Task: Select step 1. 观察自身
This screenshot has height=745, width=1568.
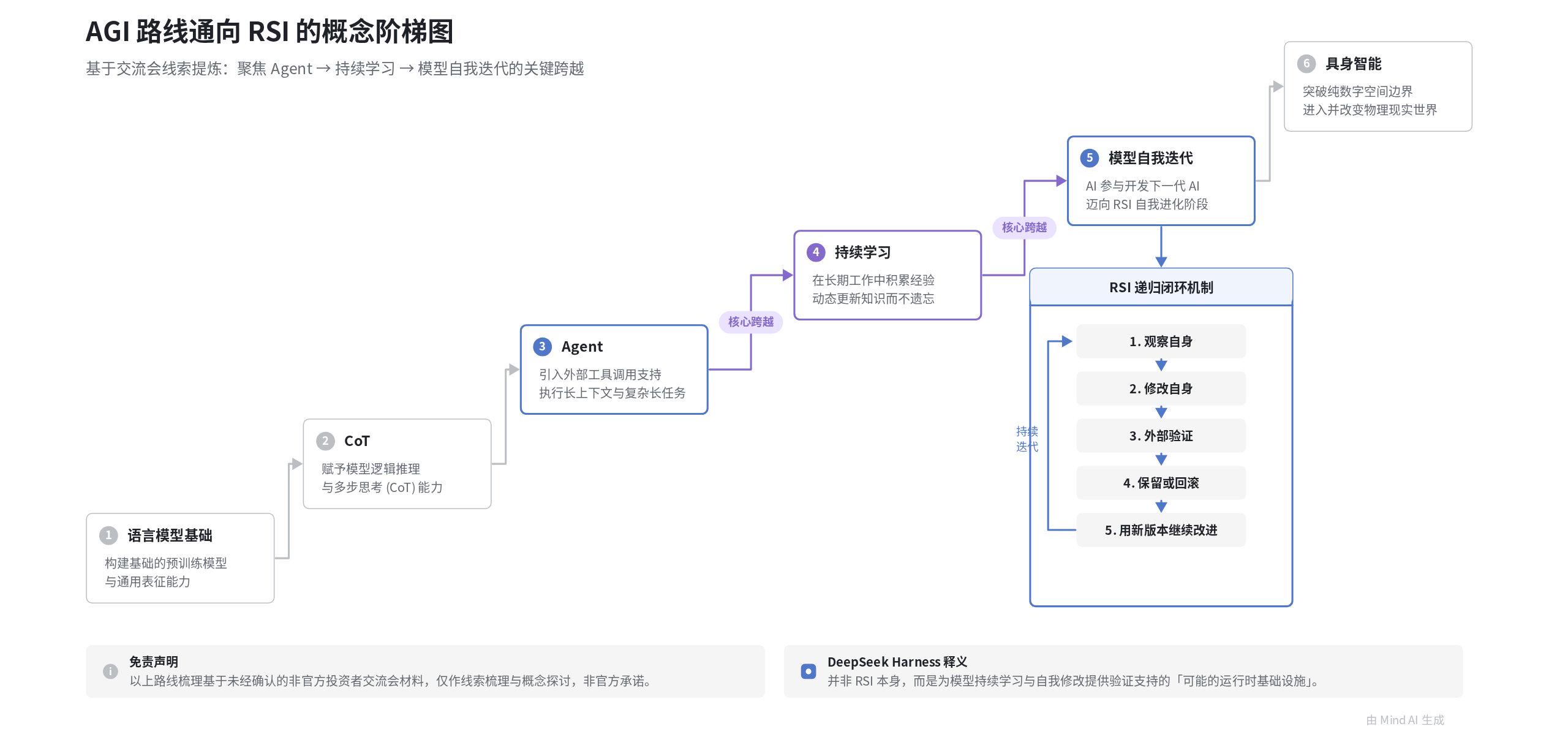Action: [1161, 341]
